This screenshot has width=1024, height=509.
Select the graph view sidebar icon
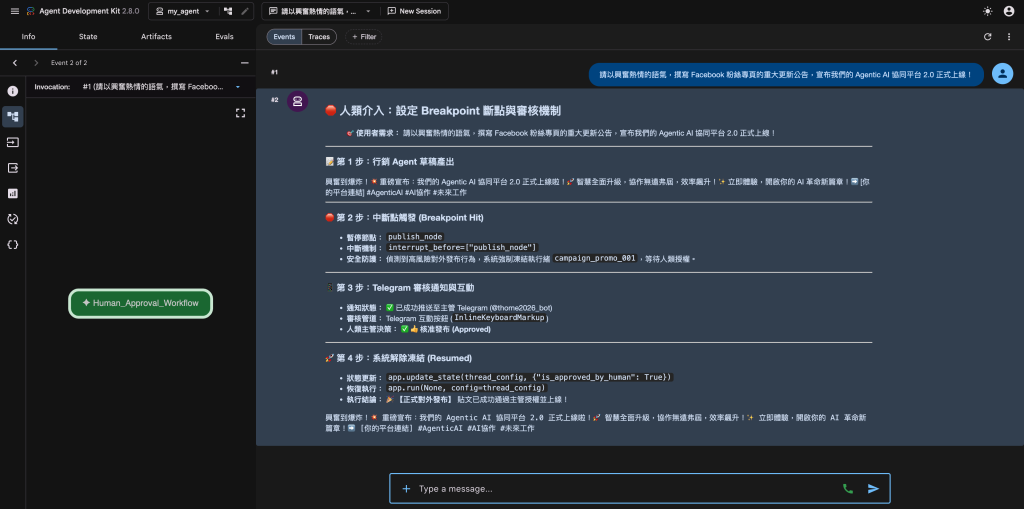tap(12, 116)
